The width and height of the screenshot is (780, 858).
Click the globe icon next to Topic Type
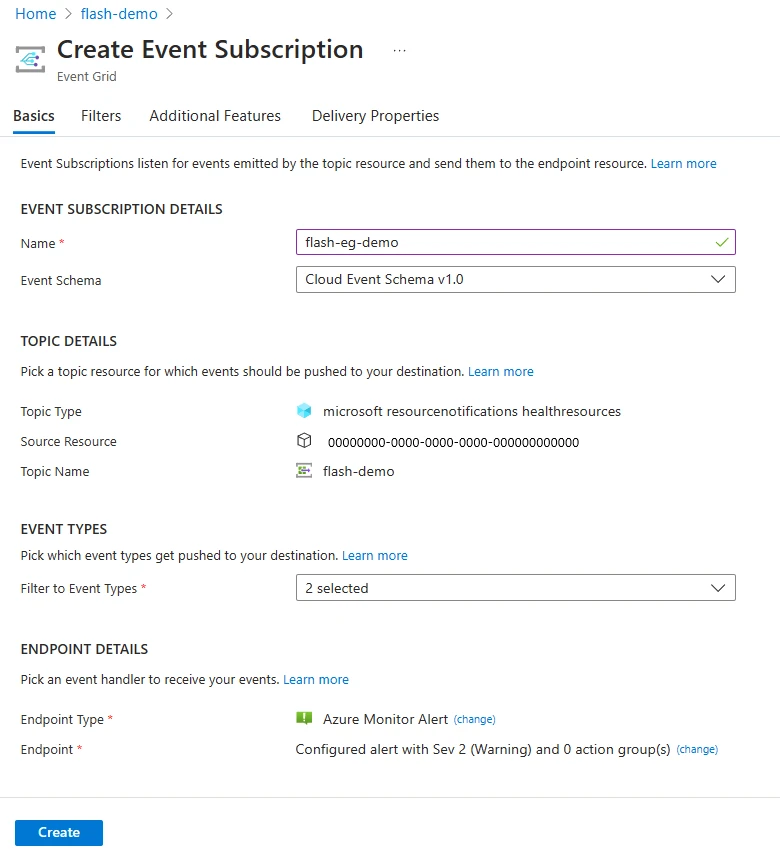click(303, 411)
